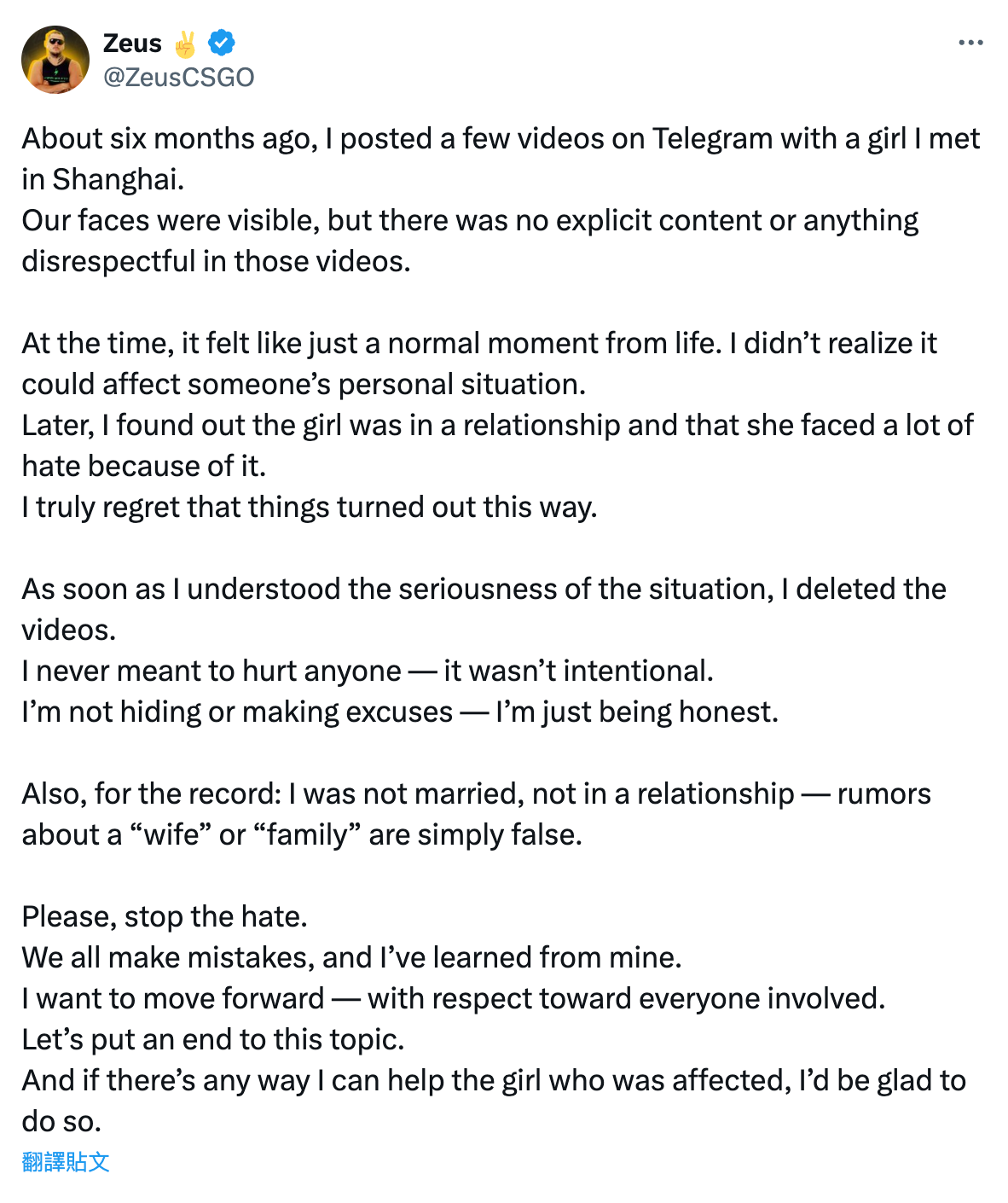
Task: Click the victory hand emoji beside Zeus
Action: point(185,44)
